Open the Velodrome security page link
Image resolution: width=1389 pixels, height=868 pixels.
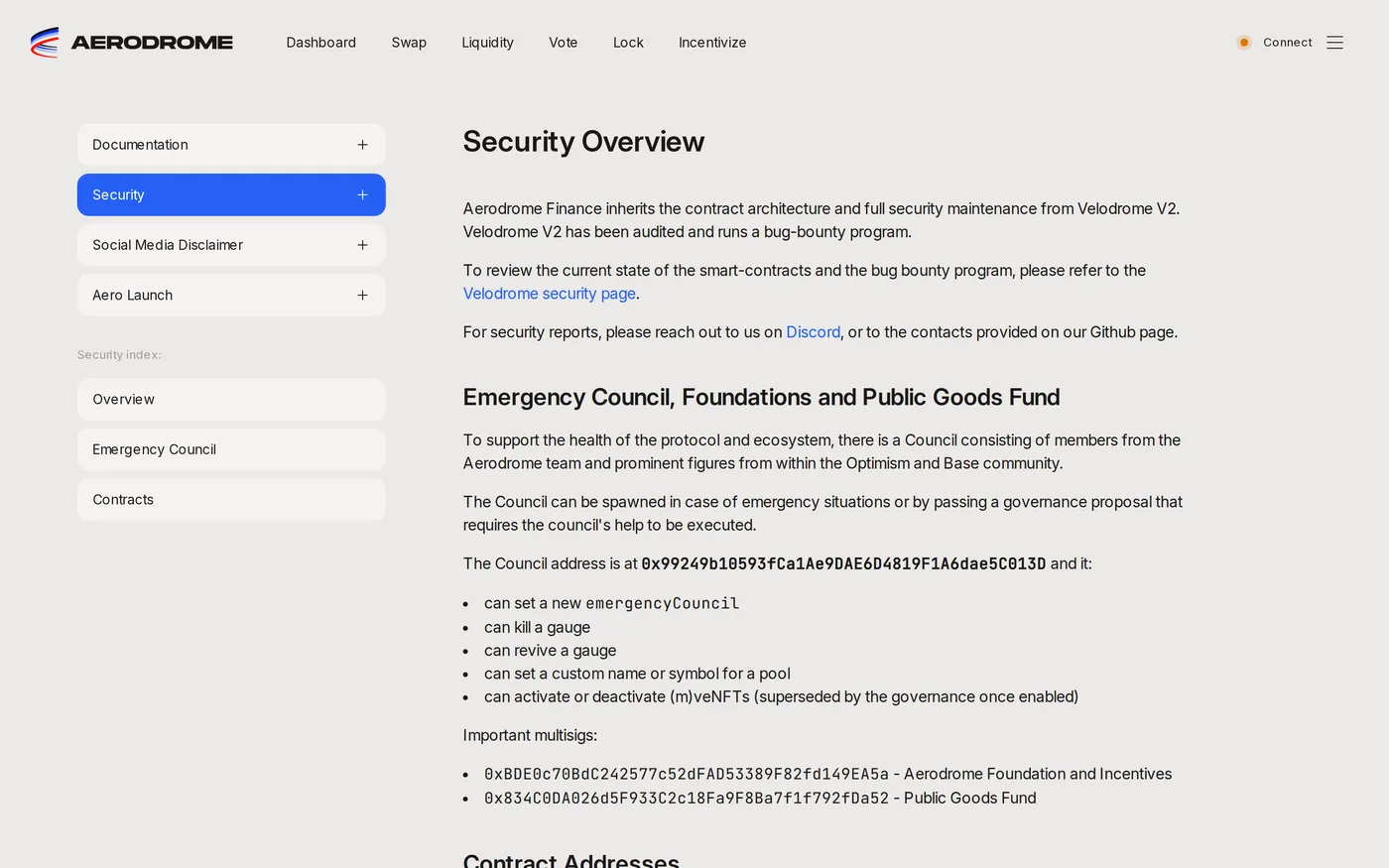tap(549, 294)
